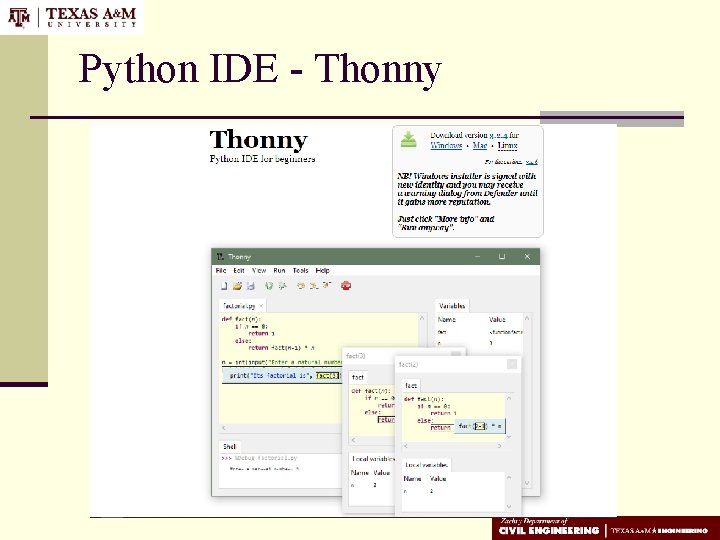Click fact(3) horizontal scrollbar left arrow
The width and height of the screenshot is (720, 540).
(x=353, y=439)
